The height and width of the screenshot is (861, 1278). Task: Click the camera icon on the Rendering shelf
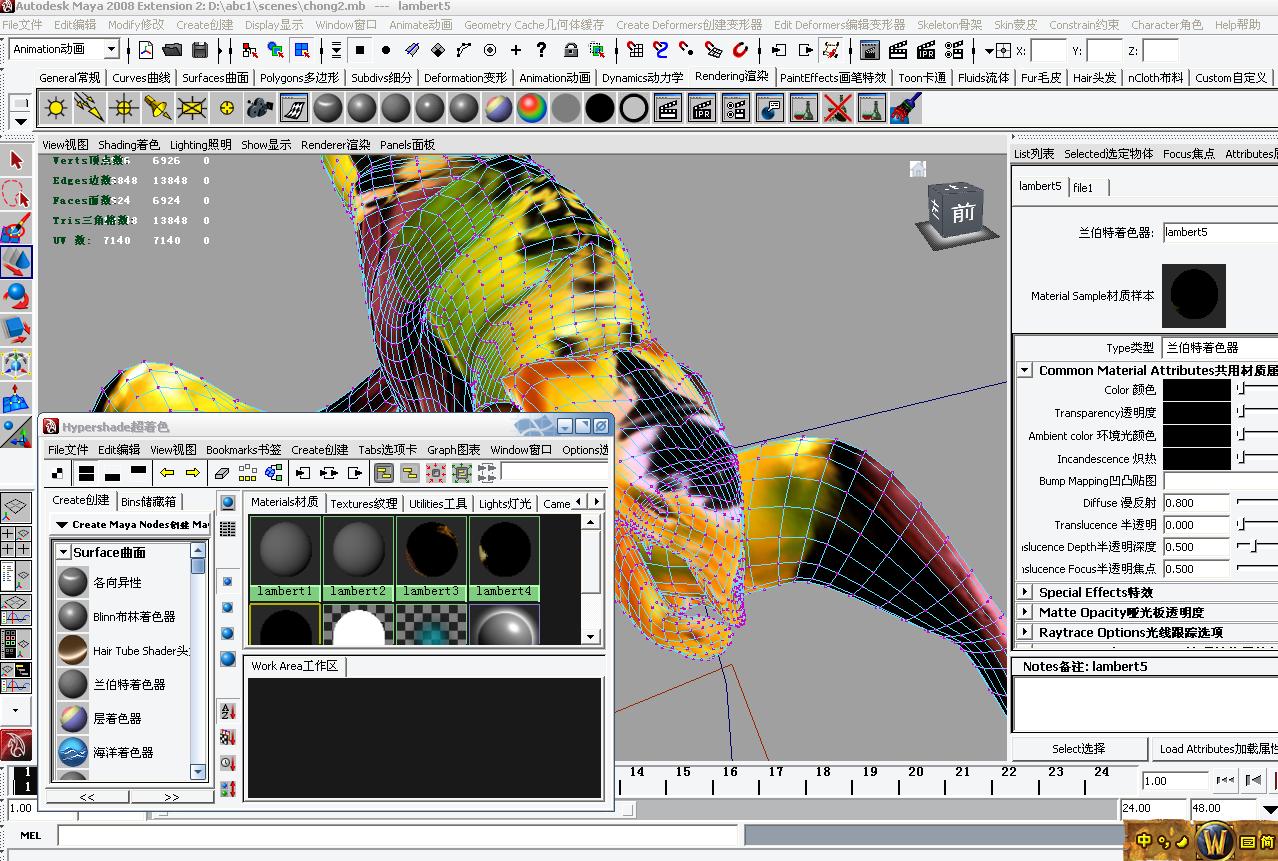260,108
